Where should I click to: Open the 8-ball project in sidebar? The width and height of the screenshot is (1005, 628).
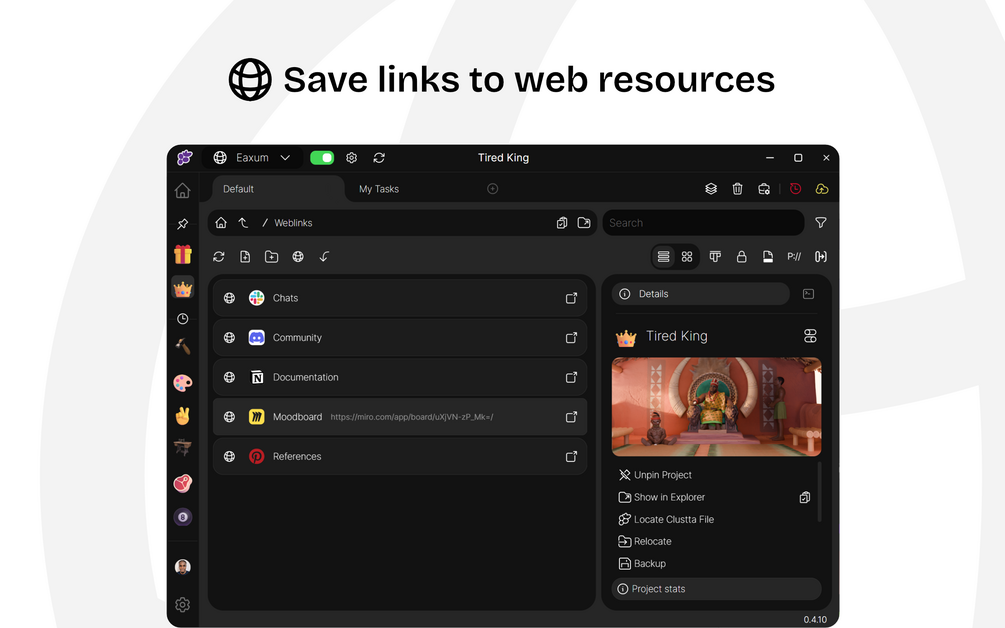[183, 516]
